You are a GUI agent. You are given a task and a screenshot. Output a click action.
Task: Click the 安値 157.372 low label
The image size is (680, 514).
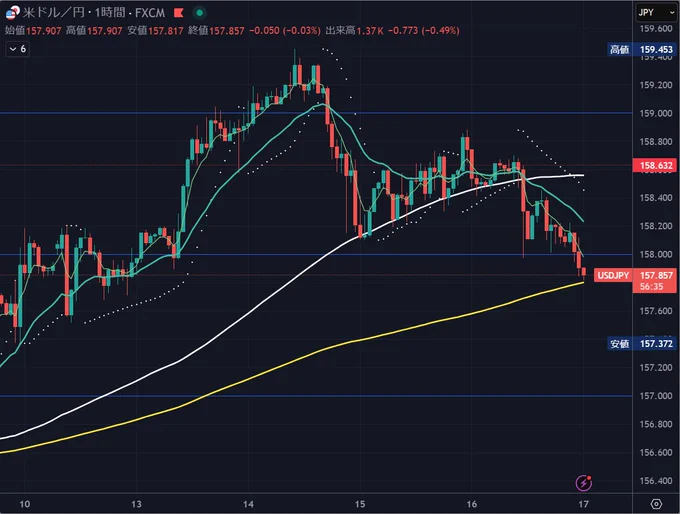[642, 344]
